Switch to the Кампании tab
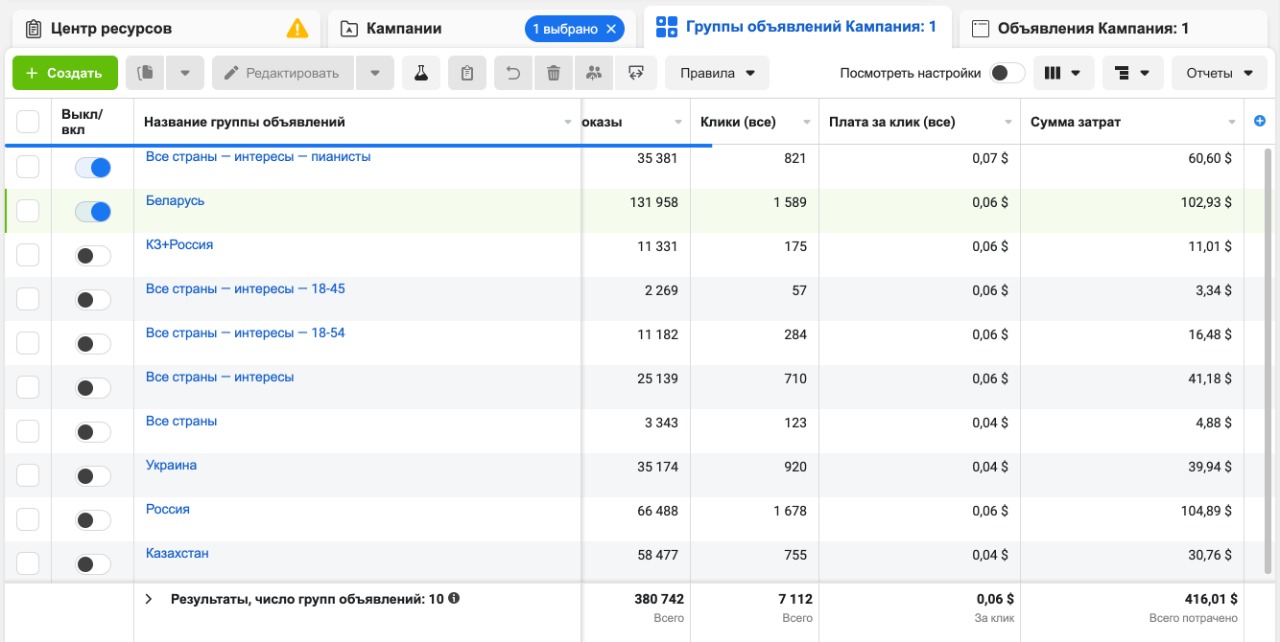Image resolution: width=1280 pixels, height=642 pixels. (x=404, y=29)
